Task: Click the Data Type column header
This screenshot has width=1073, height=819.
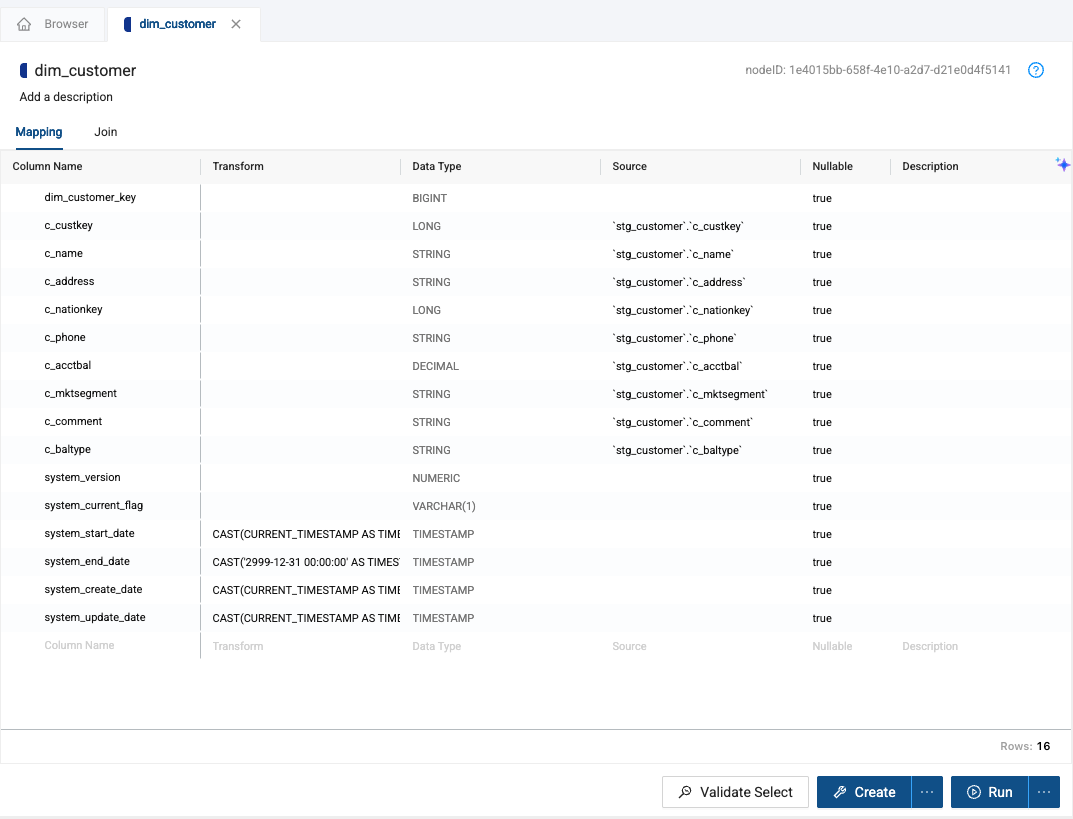Action: pos(437,166)
